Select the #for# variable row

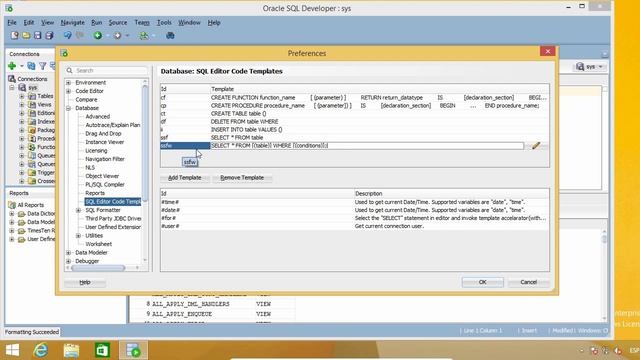pos(354,218)
